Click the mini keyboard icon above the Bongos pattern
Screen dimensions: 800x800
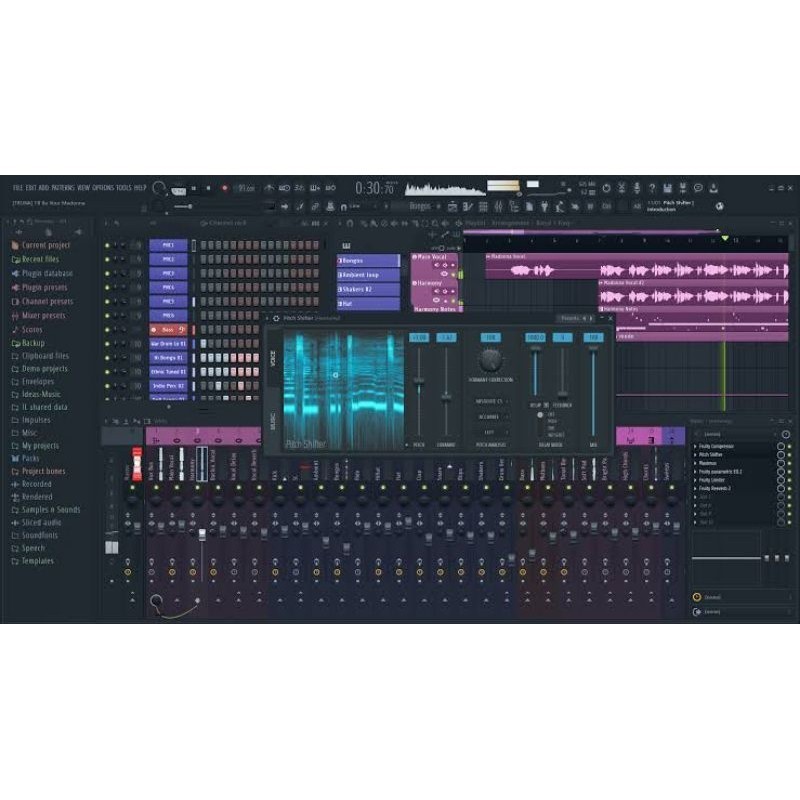[346, 246]
